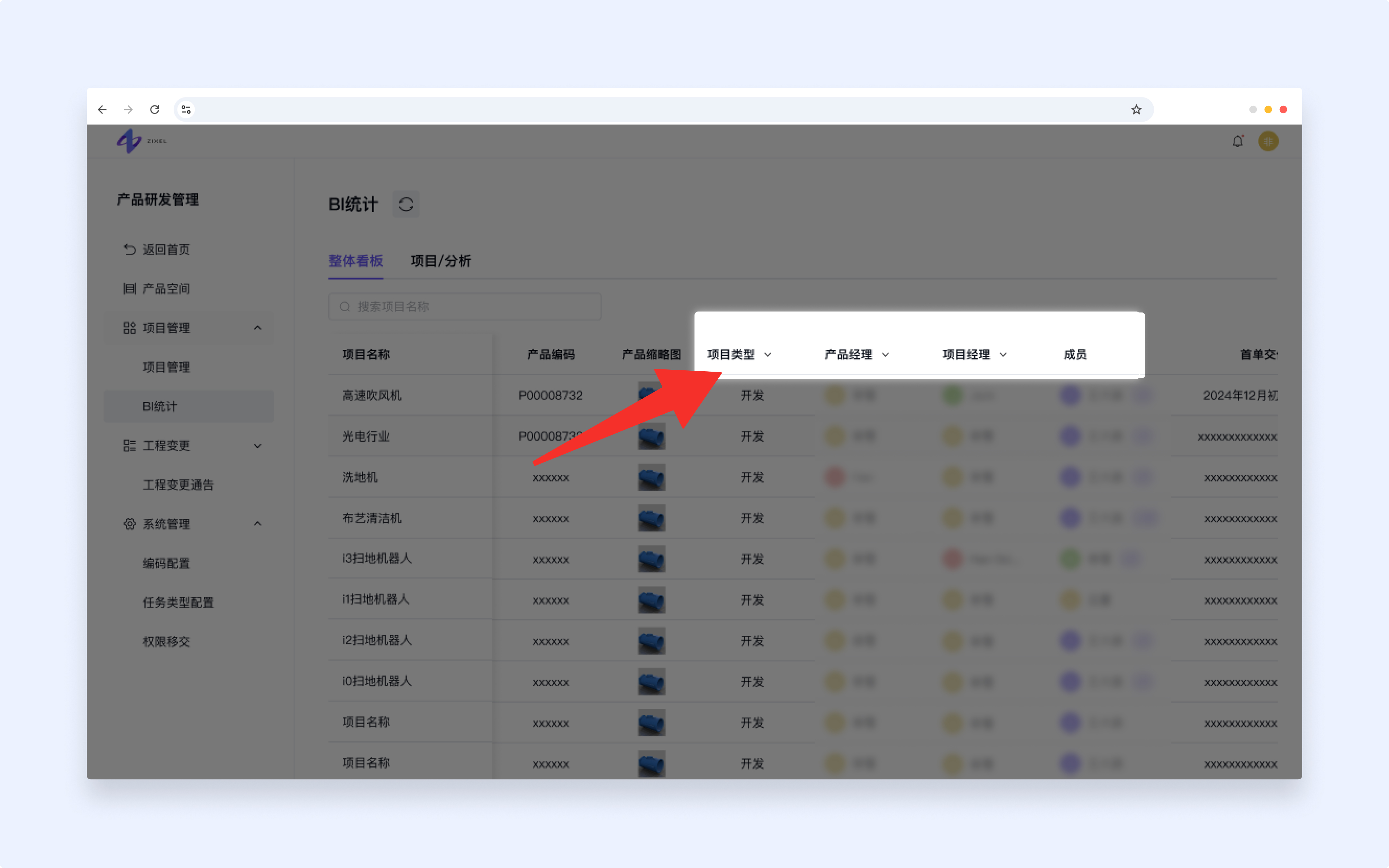Viewport: 1389px width, 868px height.
Task: Open 权限移交 in the sidebar
Action: tap(167, 642)
